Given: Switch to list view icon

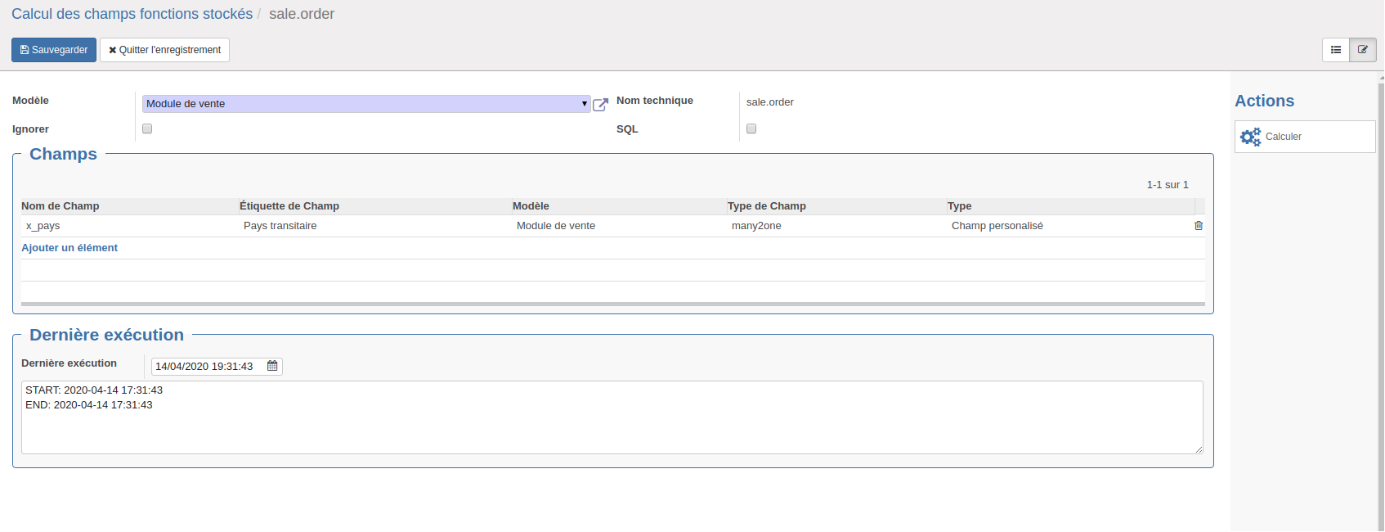Looking at the screenshot, I should [1336, 49].
